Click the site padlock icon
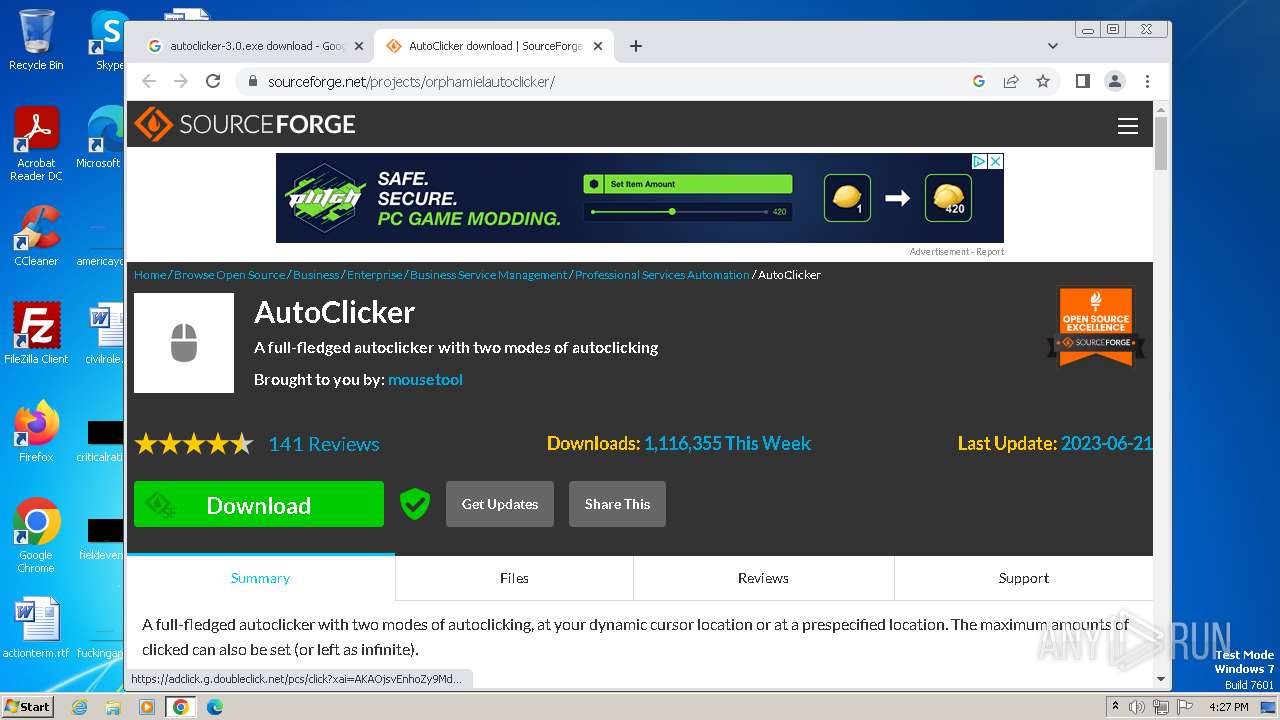This screenshot has height=720, width=1280. tap(252, 81)
